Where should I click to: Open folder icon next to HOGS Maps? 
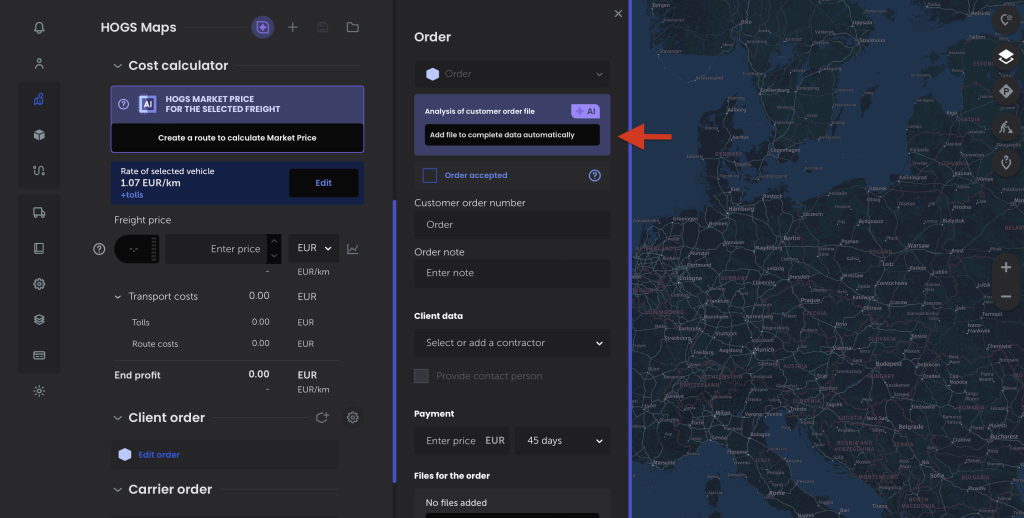[353, 27]
